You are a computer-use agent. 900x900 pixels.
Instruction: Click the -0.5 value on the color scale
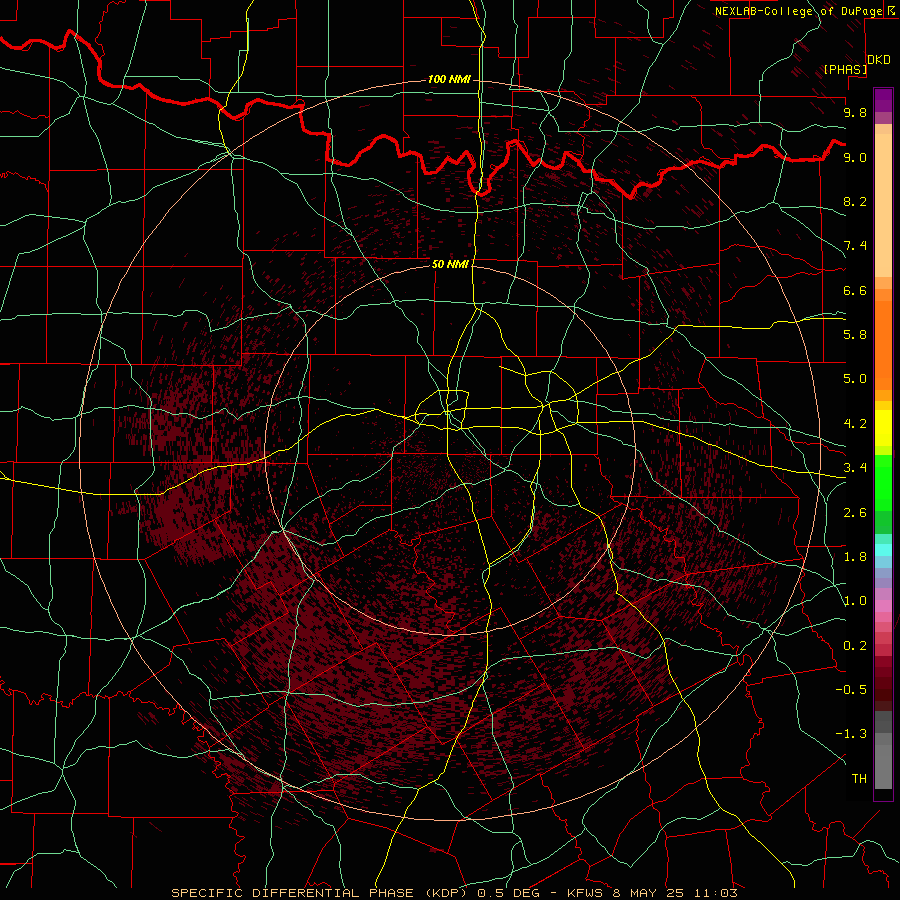(851, 690)
